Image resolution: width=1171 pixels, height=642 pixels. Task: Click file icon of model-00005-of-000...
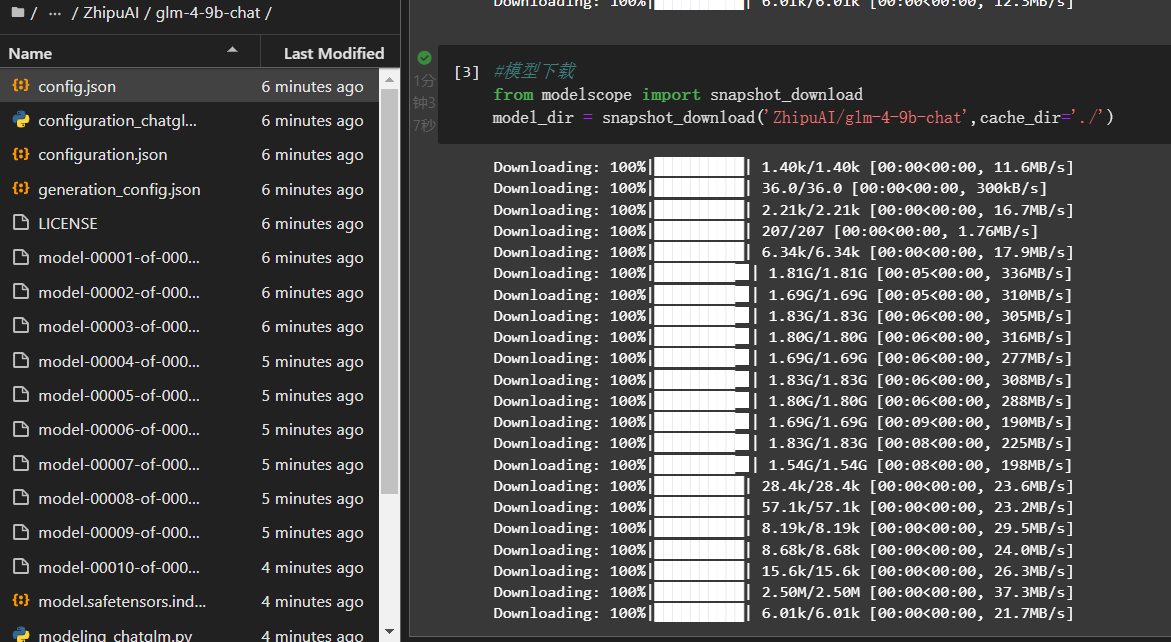[x=21, y=395]
